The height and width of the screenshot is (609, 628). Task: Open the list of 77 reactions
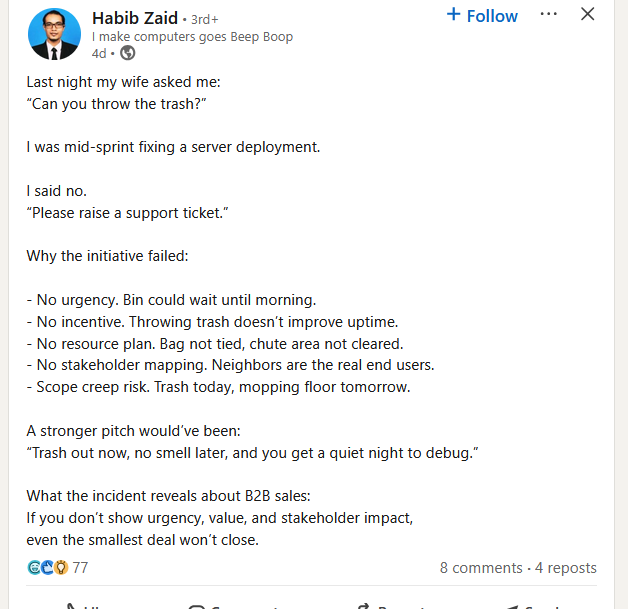click(x=80, y=568)
